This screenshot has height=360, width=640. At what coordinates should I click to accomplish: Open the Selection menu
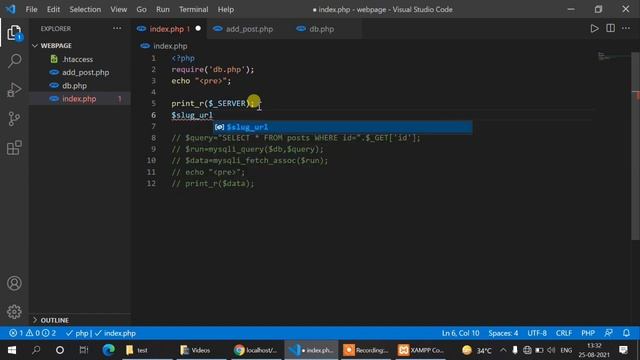pyautogui.click(x=85, y=9)
